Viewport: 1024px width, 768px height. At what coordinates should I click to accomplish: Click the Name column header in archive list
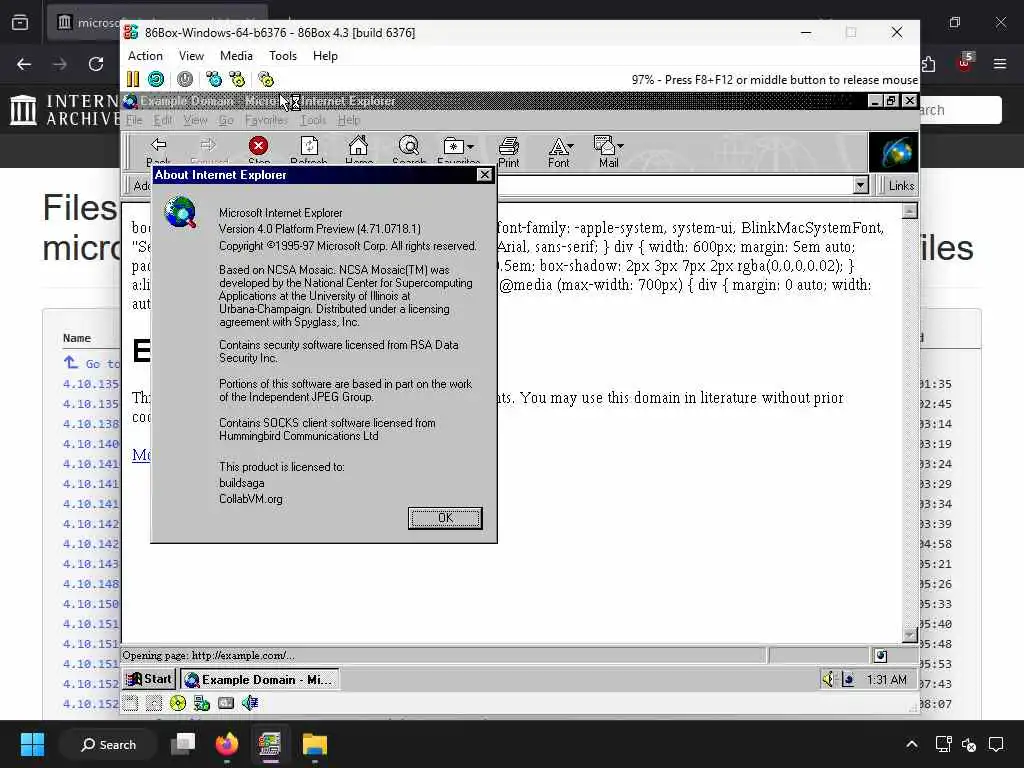point(76,338)
